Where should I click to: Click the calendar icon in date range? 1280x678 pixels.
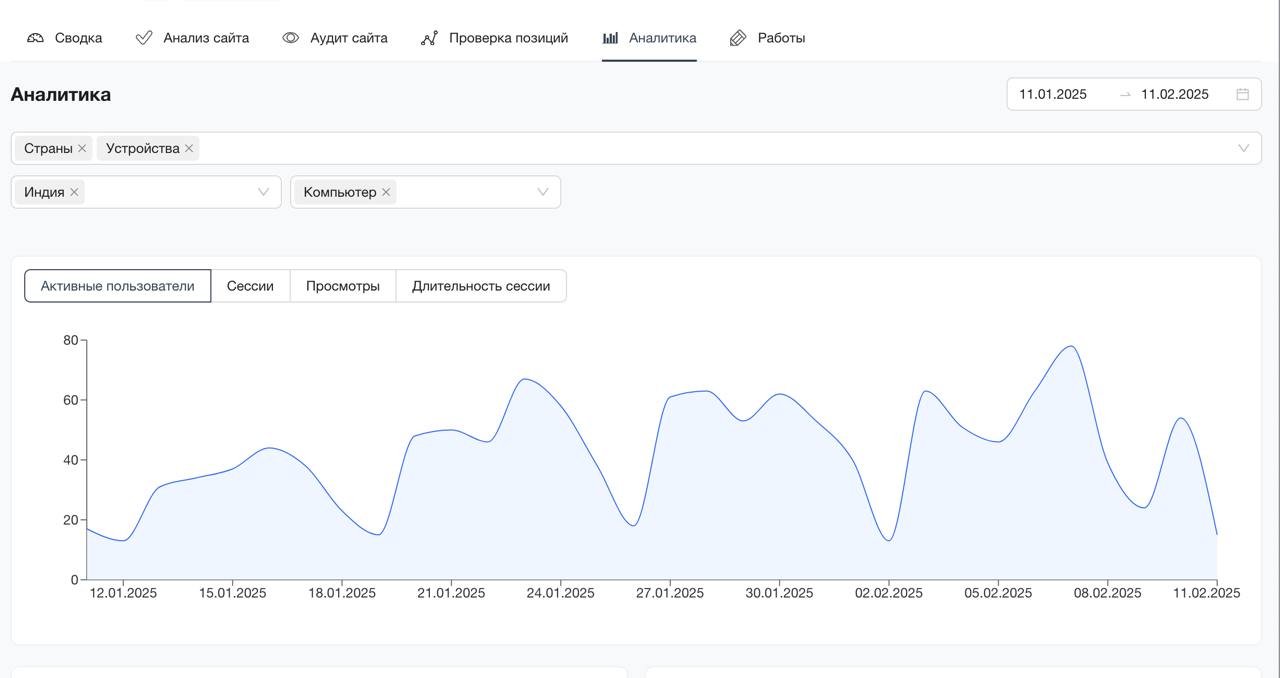[x=1243, y=94]
